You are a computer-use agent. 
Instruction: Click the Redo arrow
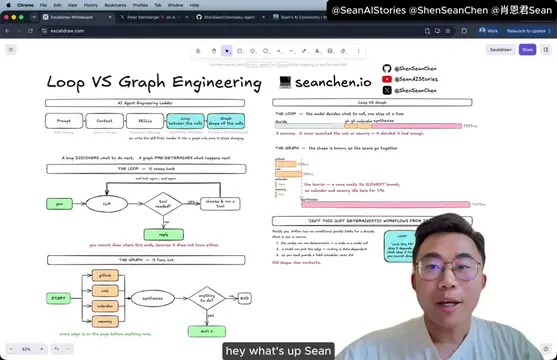pos(68,349)
